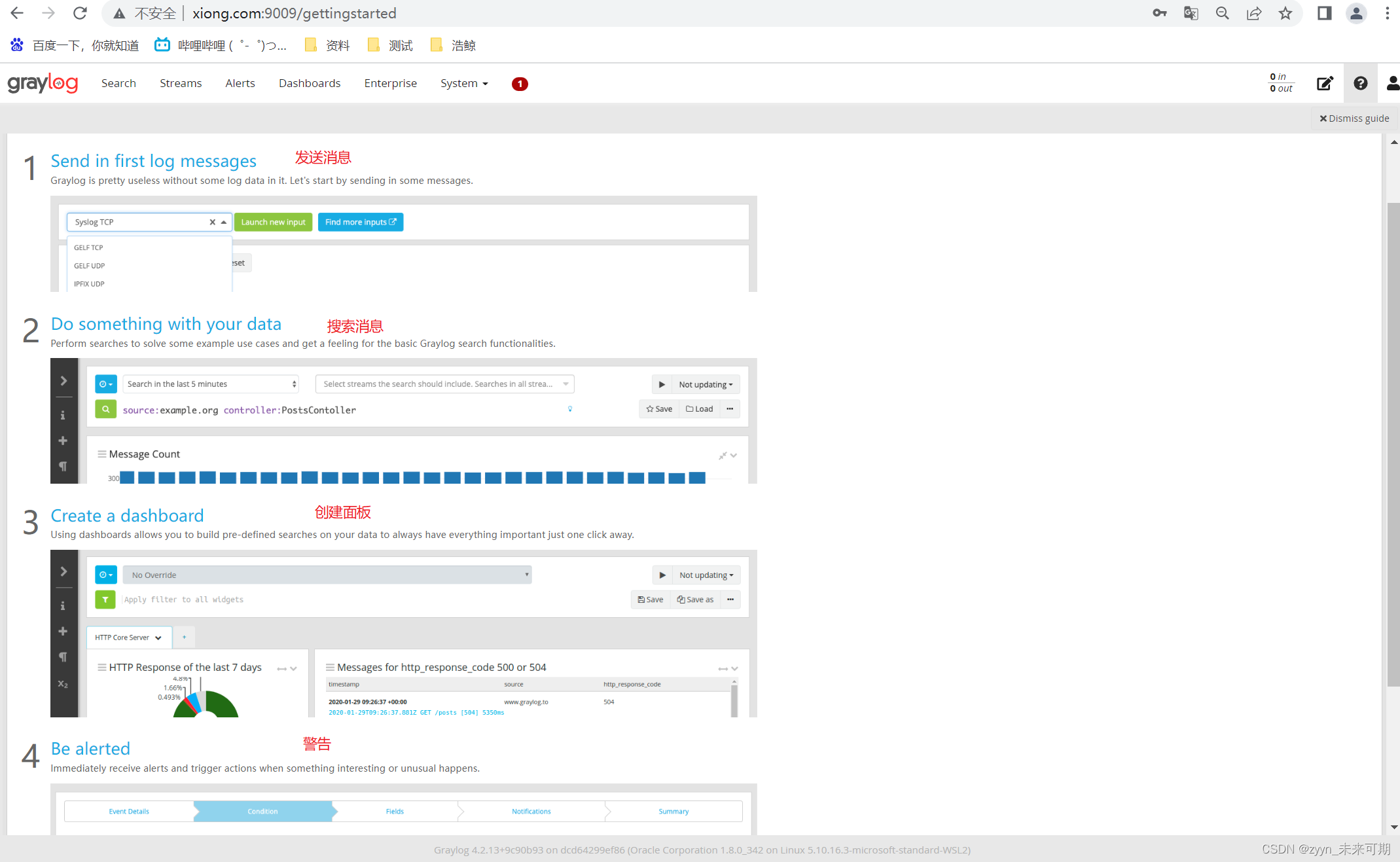
Task: Click the time range clock icon in step 2
Action: click(105, 384)
